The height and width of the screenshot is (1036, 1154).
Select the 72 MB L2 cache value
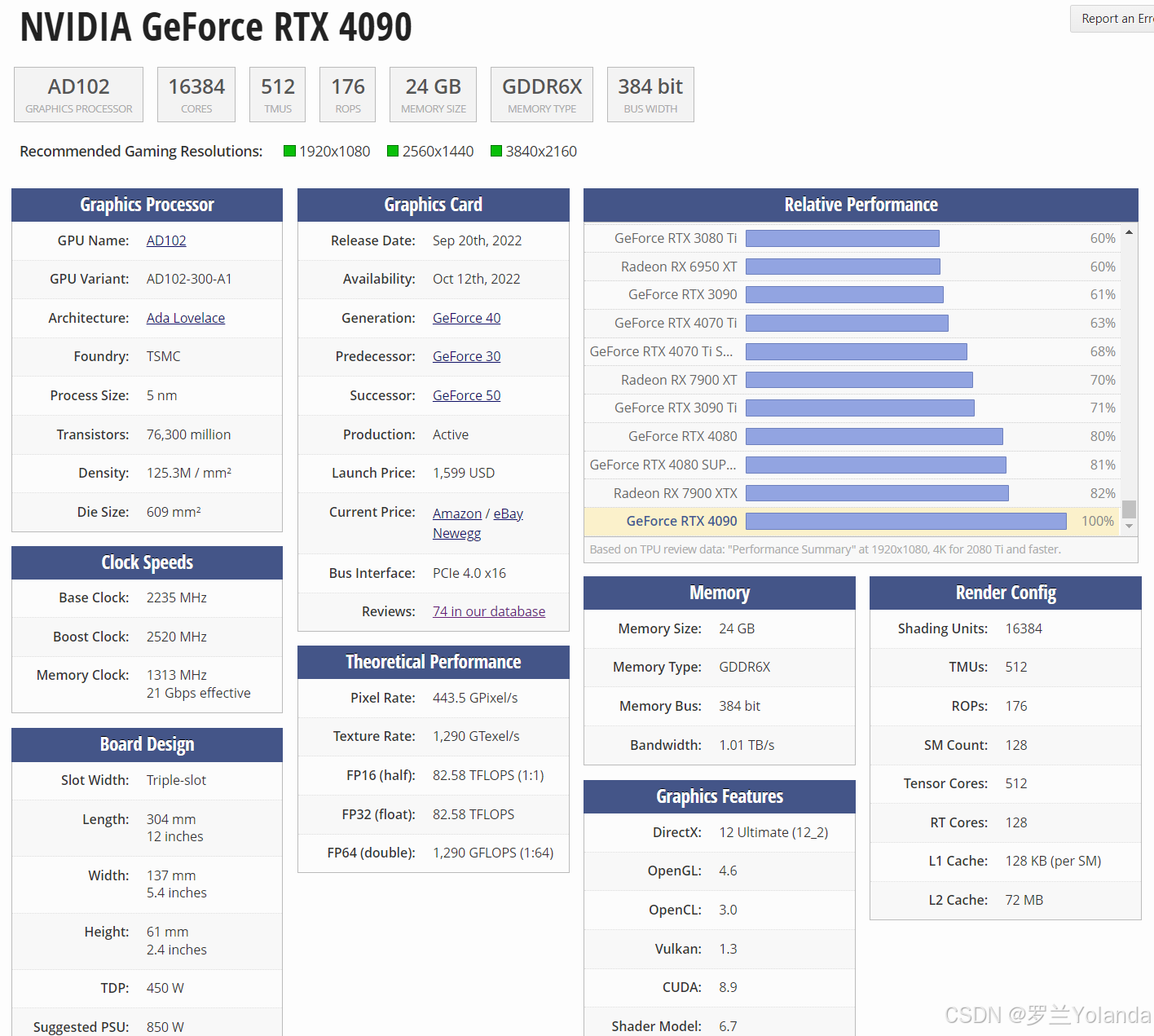1024,900
